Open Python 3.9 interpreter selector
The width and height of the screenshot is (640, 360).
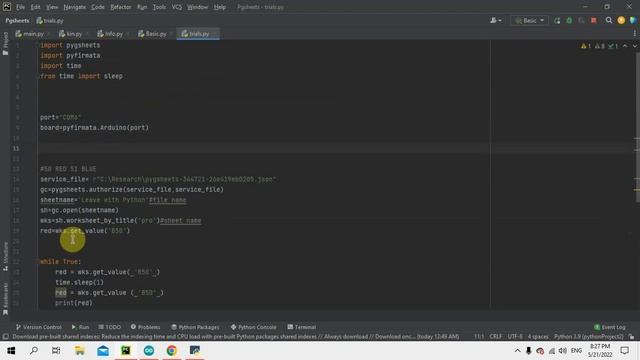click(589, 337)
